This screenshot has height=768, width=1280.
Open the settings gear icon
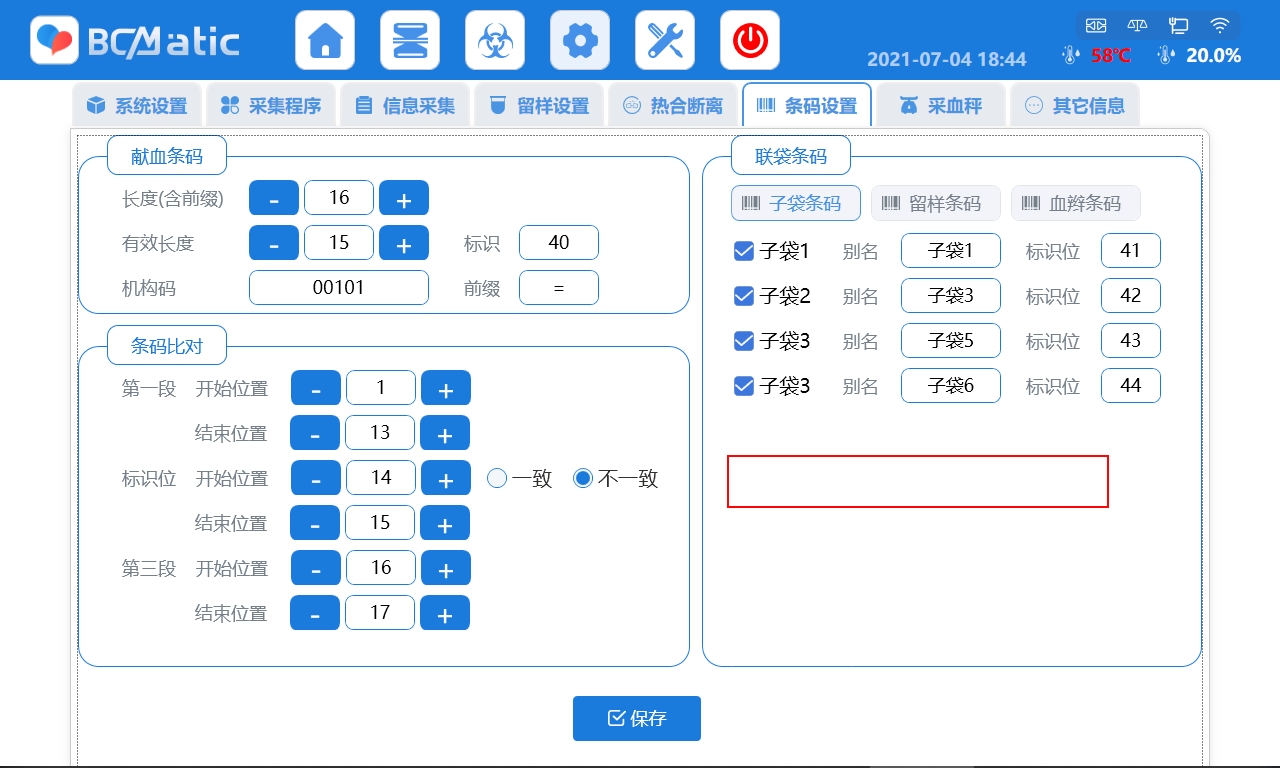coord(580,40)
